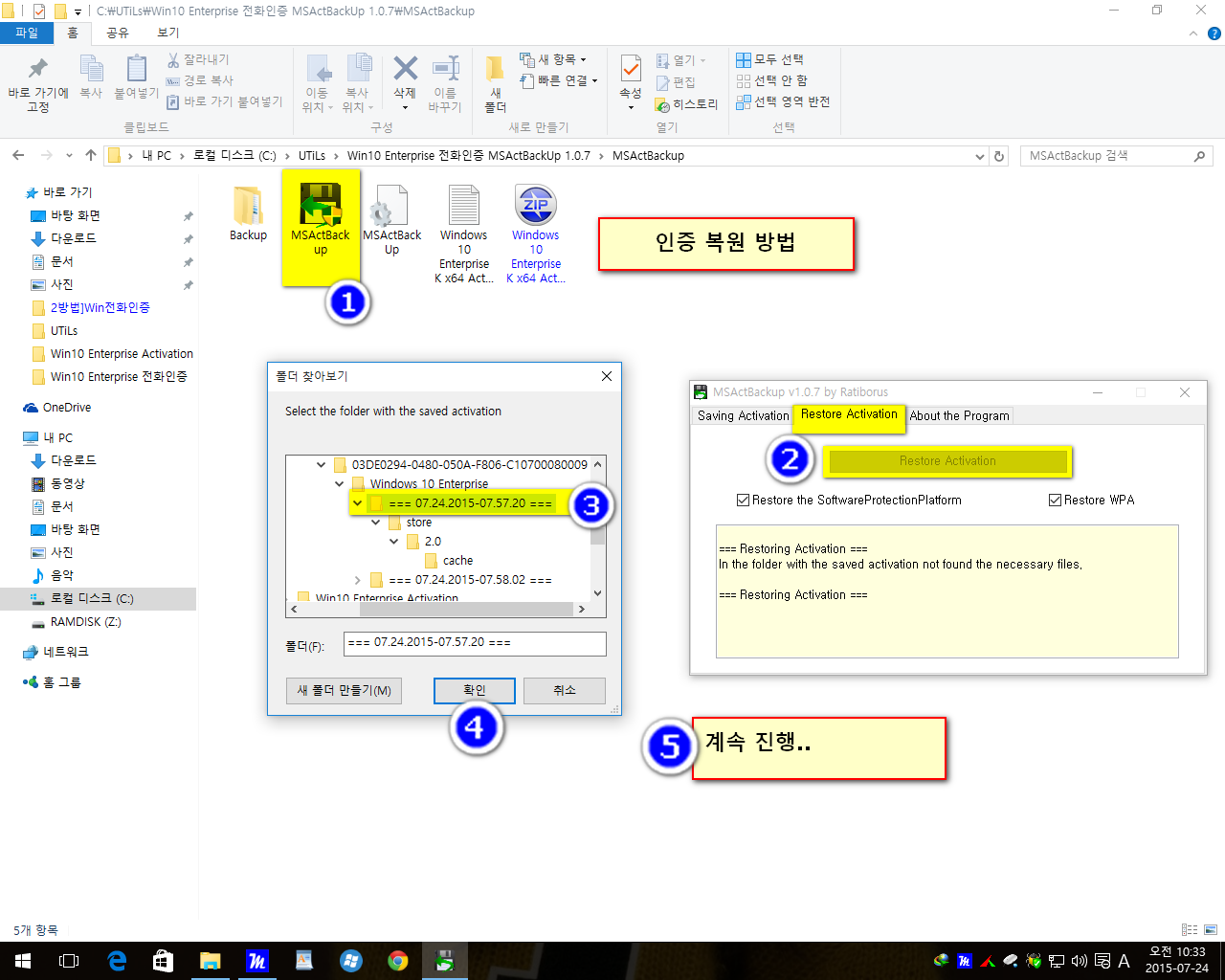Click the Windows Start button
This screenshot has height=980, width=1225.
23,961
